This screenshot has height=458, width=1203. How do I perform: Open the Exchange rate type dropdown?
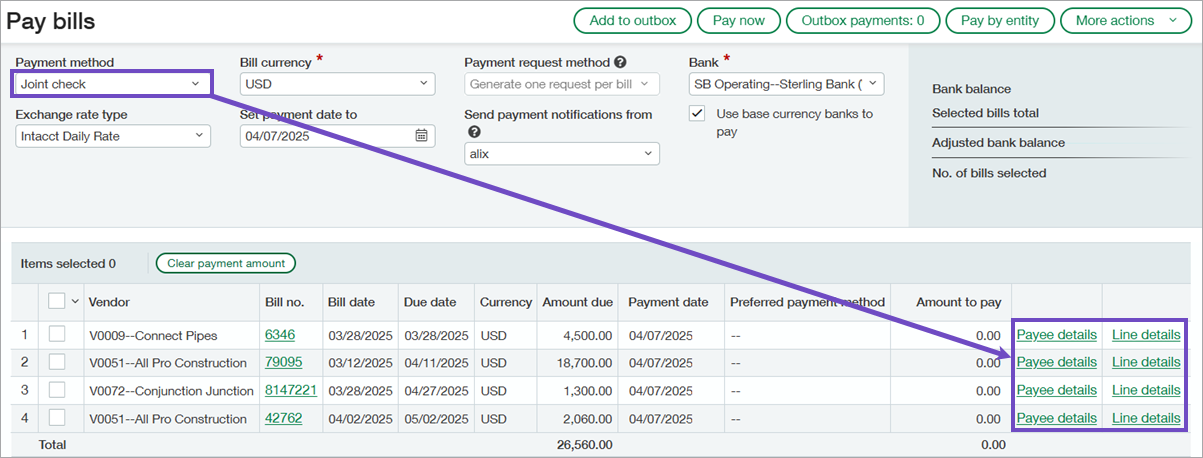click(x=113, y=136)
